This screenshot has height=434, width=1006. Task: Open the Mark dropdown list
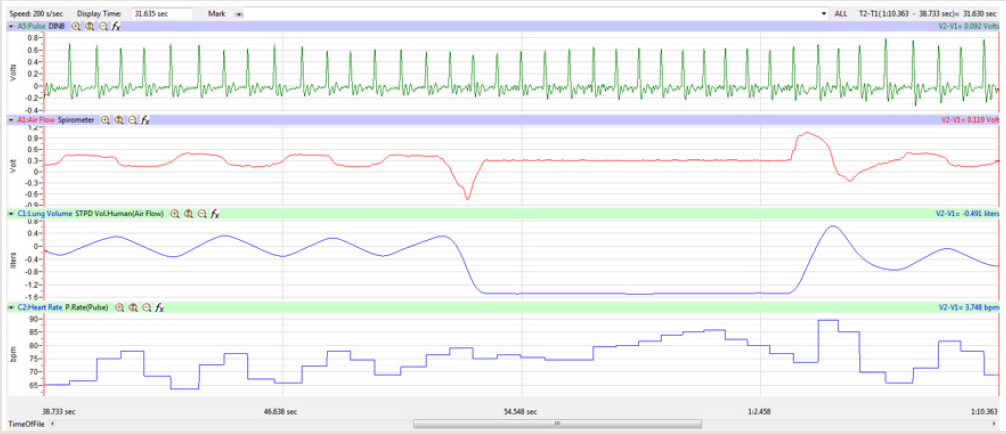coord(238,14)
